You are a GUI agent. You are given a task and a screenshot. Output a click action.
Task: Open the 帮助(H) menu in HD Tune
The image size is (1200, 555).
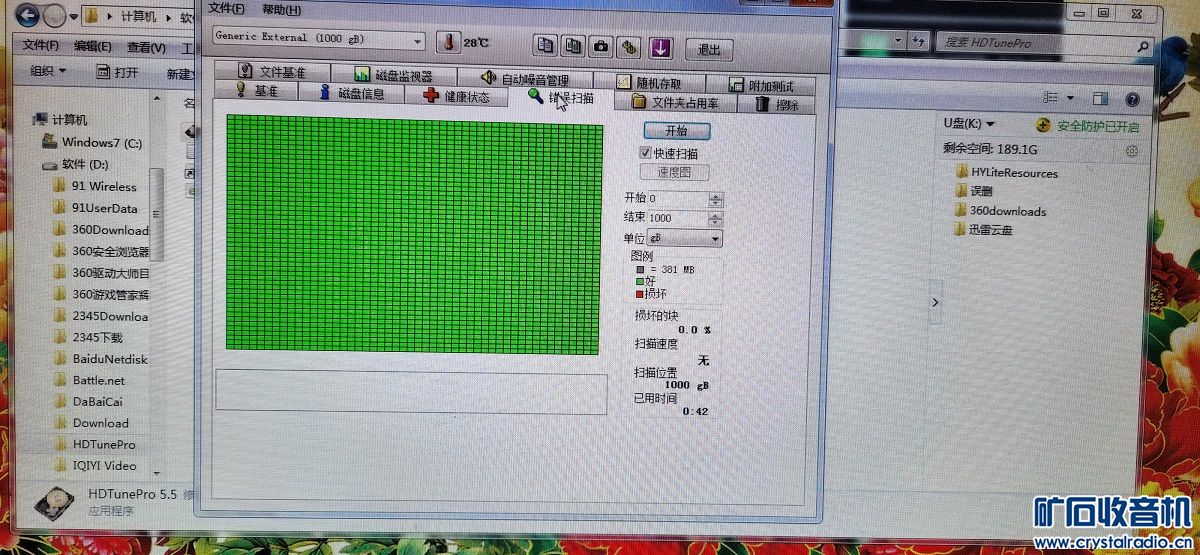point(281,10)
